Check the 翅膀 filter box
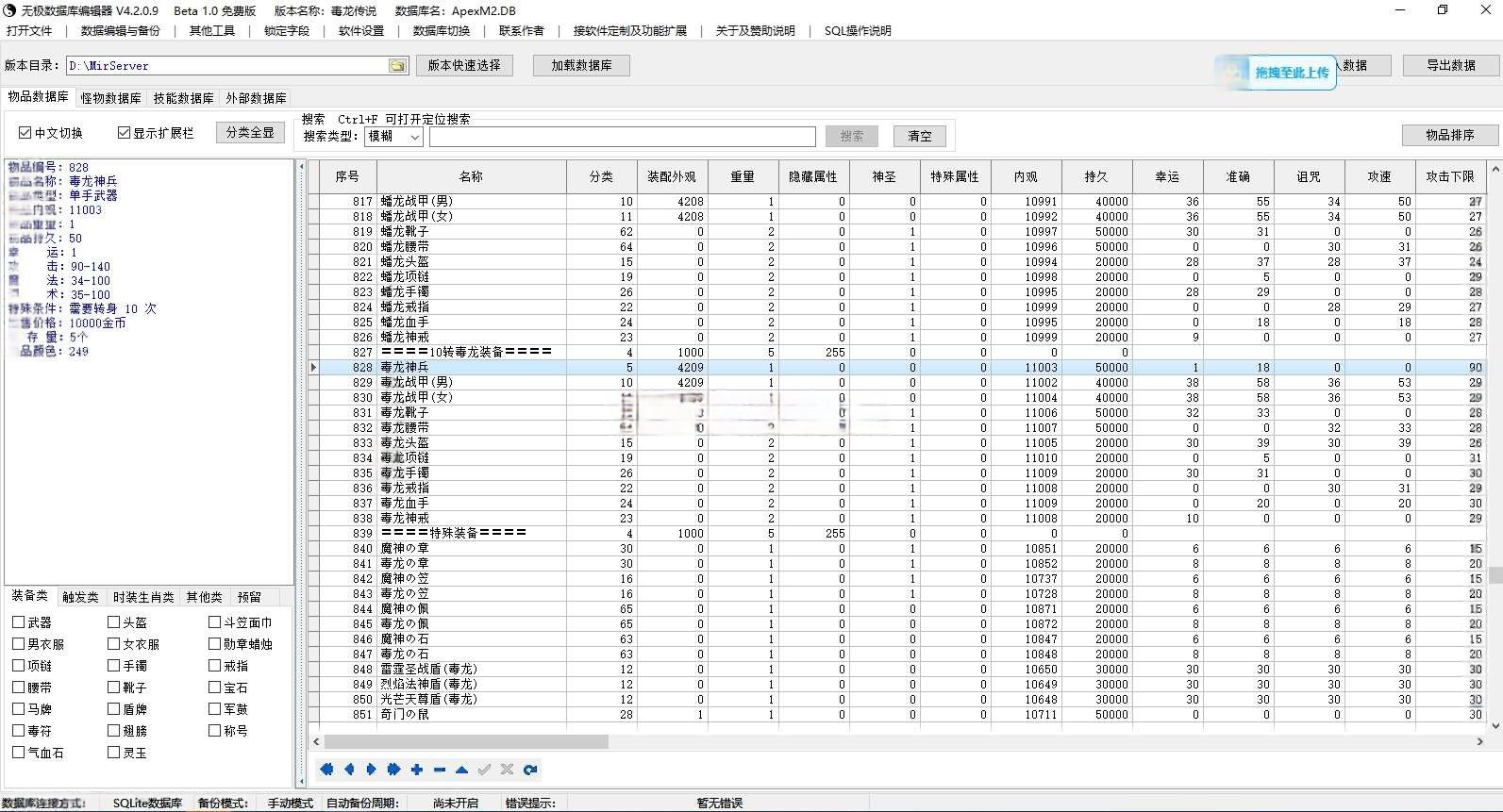The height and width of the screenshot is (812, 1503). [x=113, y=731]
